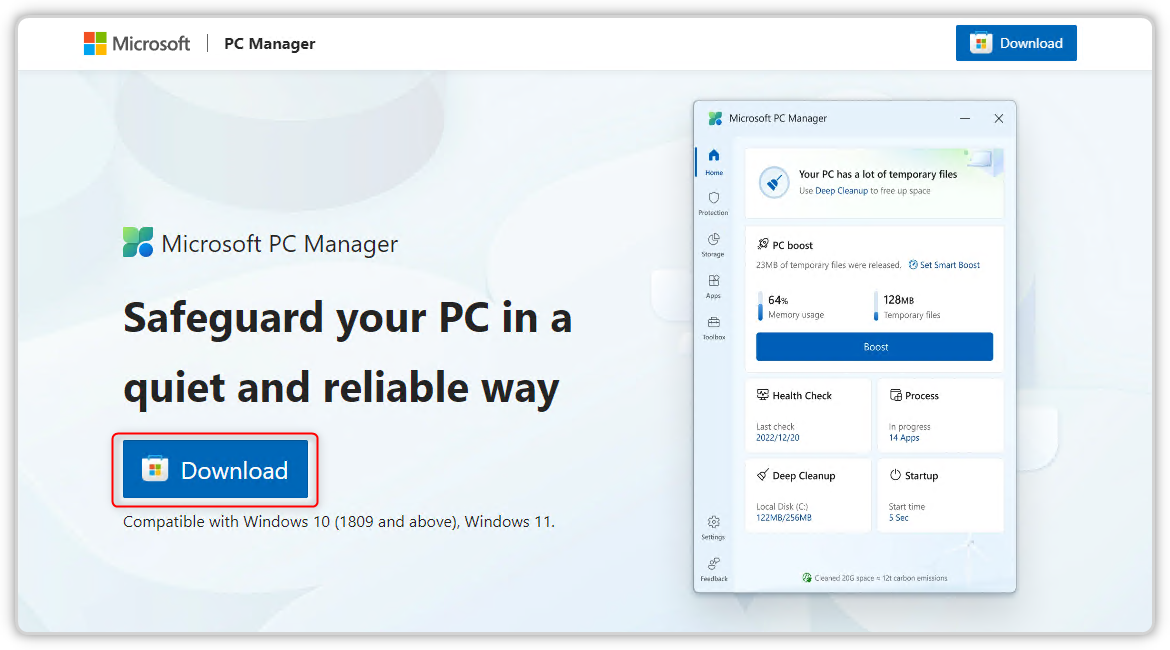
Task: Open the Process card
Action: click(940, 416)
